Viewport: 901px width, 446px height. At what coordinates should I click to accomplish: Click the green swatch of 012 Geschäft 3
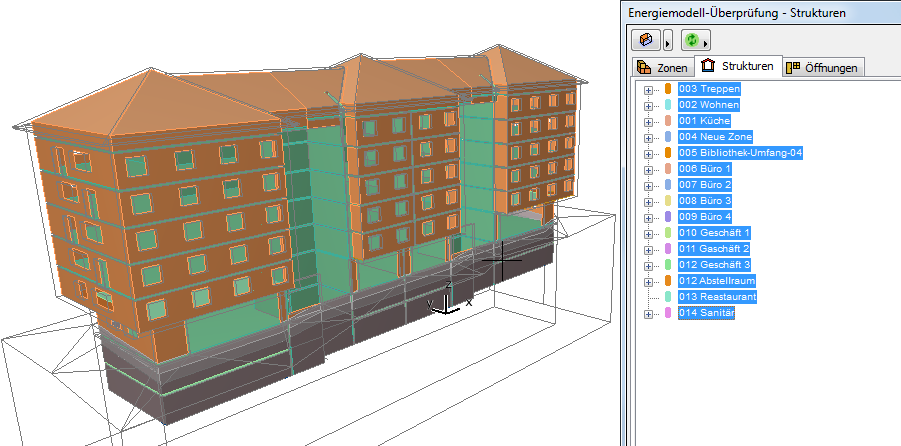(x=668, y=265)
